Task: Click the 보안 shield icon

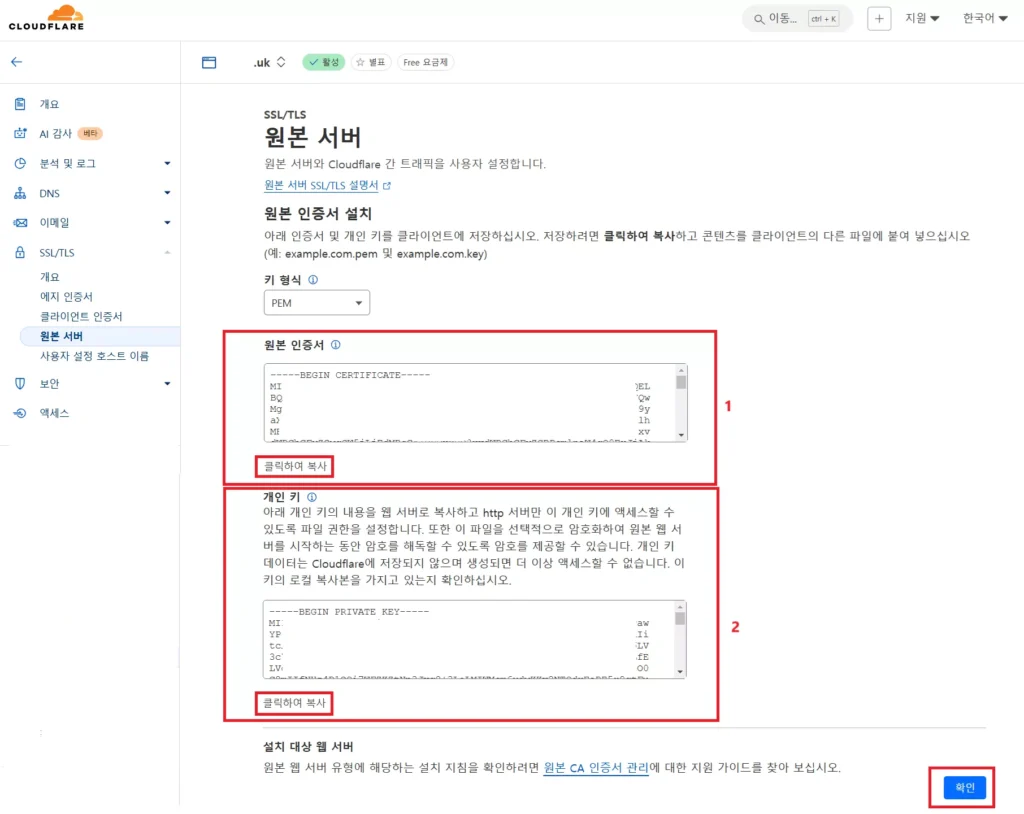Action: 20,383
